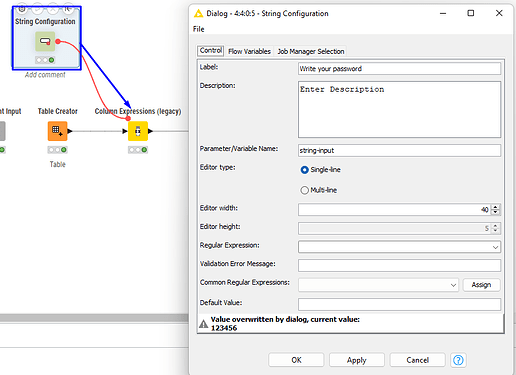Viewport: 516px width, 375px height.
Task: Open the File menu in dialog
Action: [x=198, y=29]
